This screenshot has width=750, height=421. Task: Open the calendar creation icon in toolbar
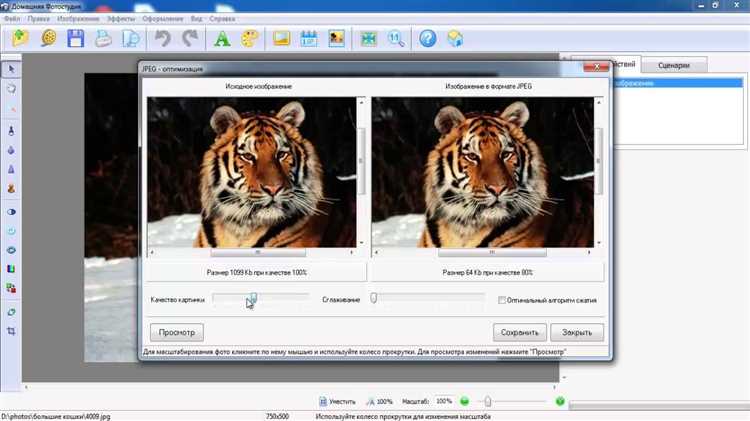pyautogui.click(x=308, y=39)
